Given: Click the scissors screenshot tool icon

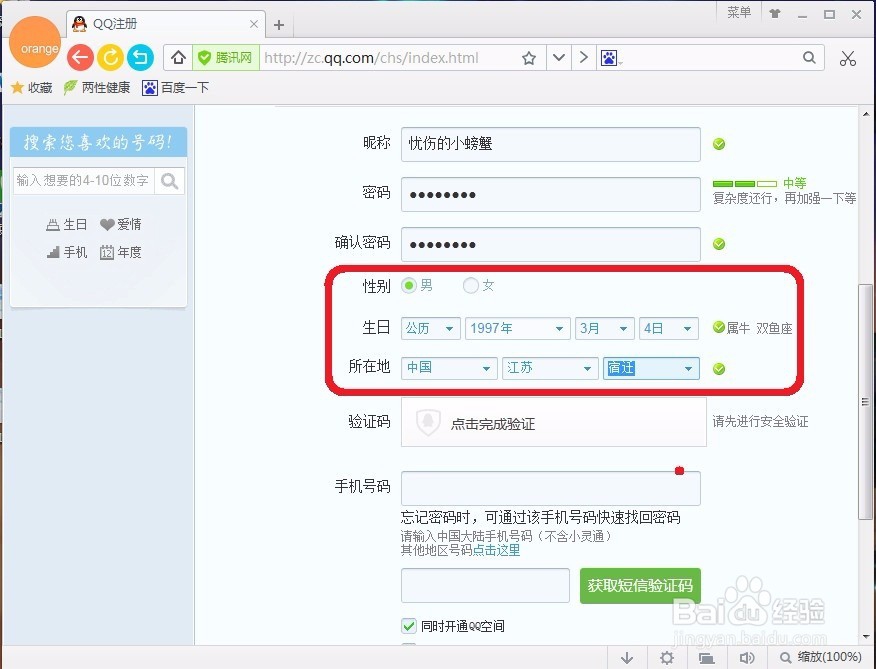Looking at the screenshot, I should [847, 58].
